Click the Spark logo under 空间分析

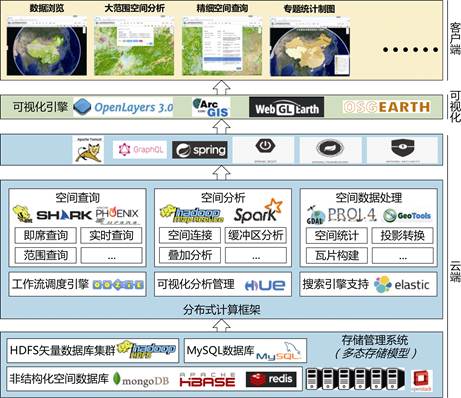coord(258,211)
